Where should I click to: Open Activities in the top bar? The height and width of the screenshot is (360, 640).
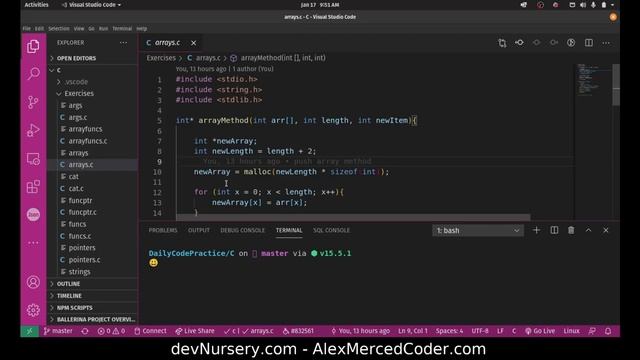pyautogui.click(x=36, y=5)
